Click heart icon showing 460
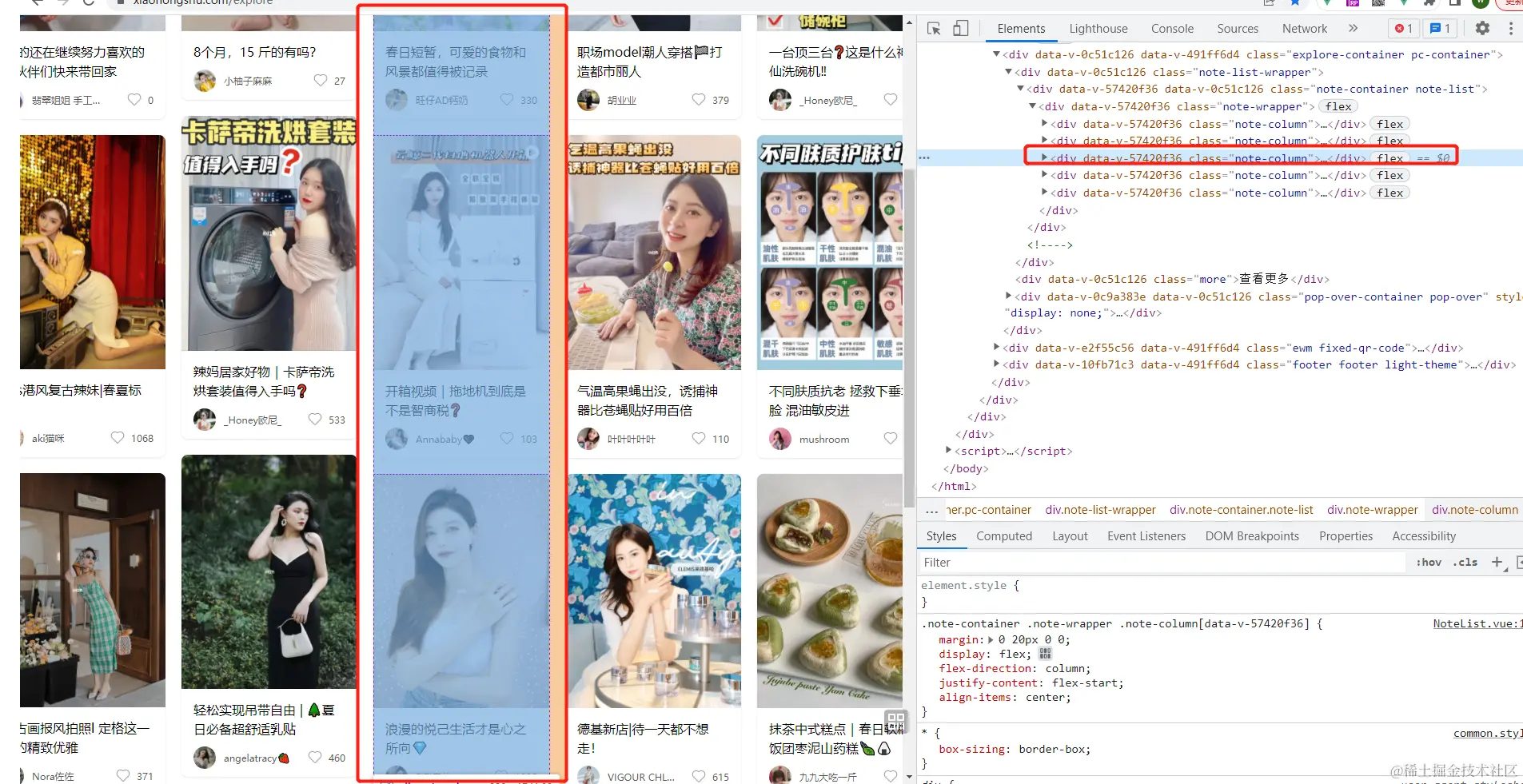The width and height of the screenshot is (1523, 784). coord(315,757)
